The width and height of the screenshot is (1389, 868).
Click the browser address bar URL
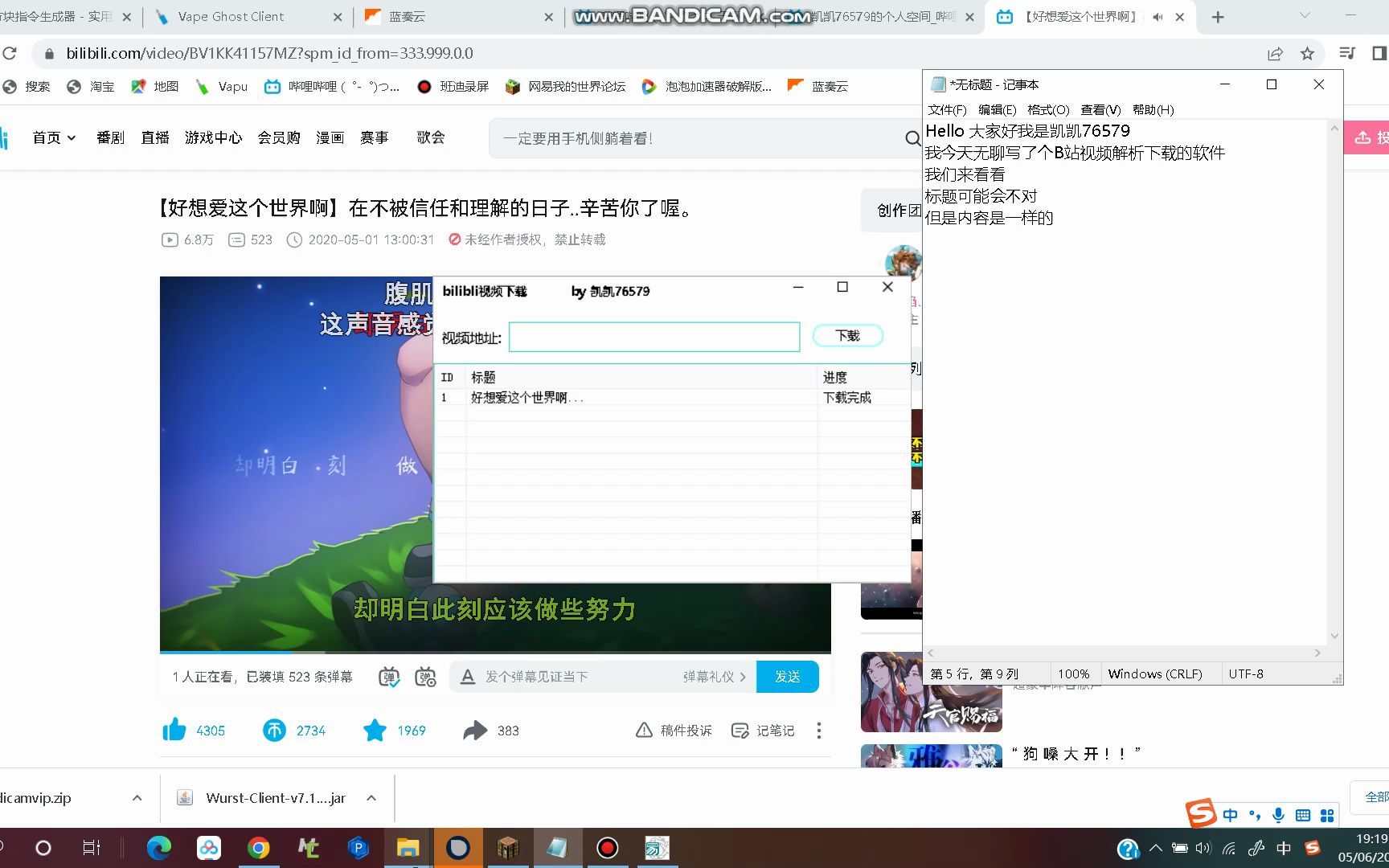269,54
